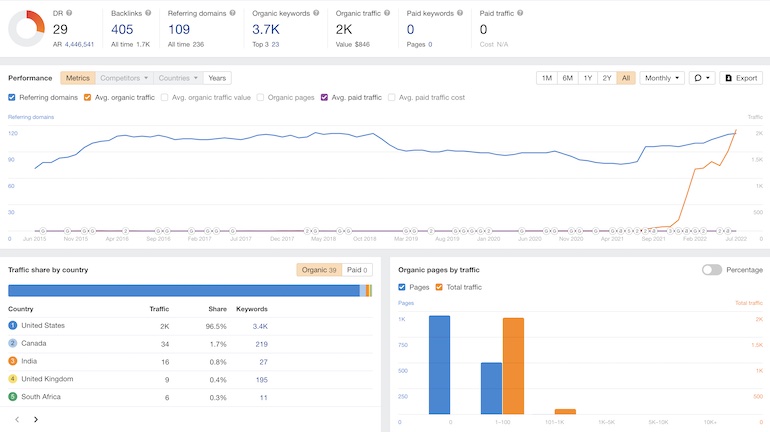Click the Share column header
The width and height of the screenshot is (770, 432).
pos(217,309)
